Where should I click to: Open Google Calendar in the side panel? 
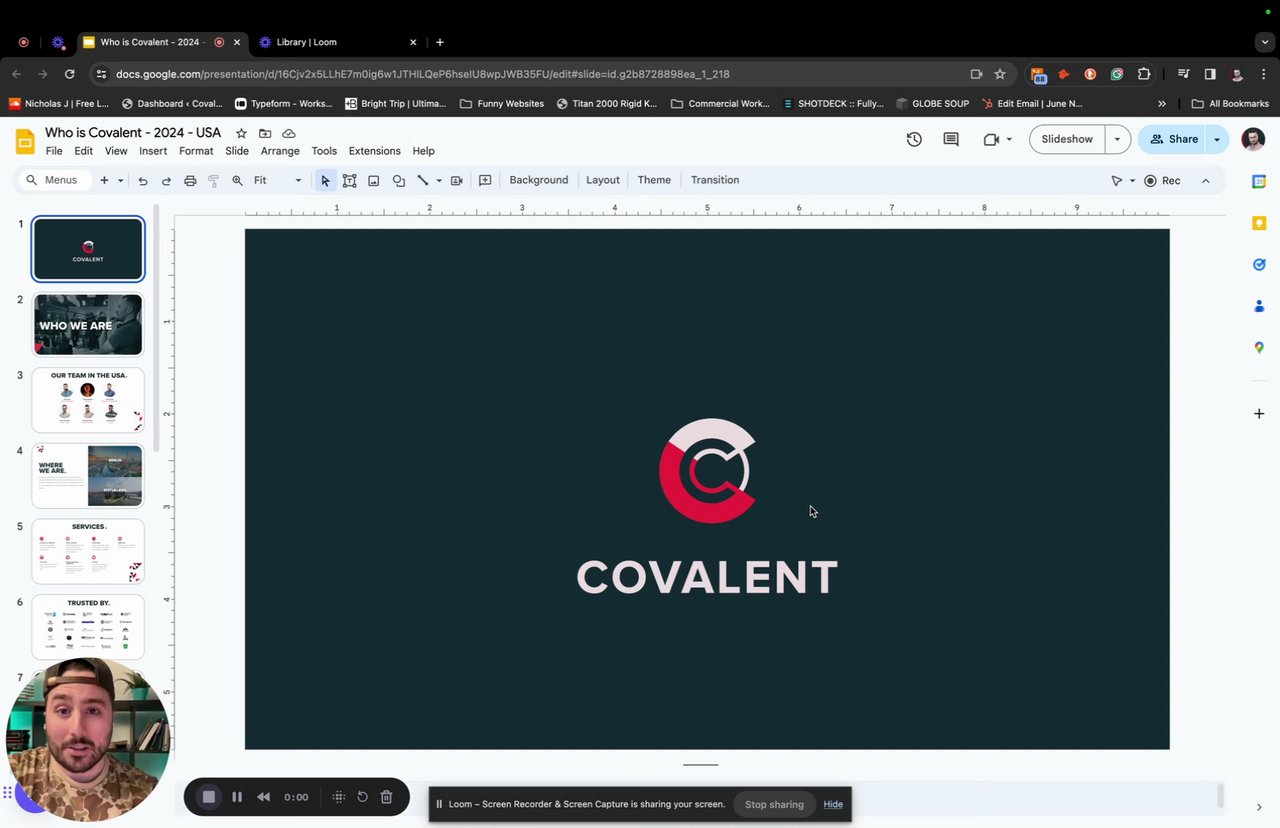pos(1259,181)
